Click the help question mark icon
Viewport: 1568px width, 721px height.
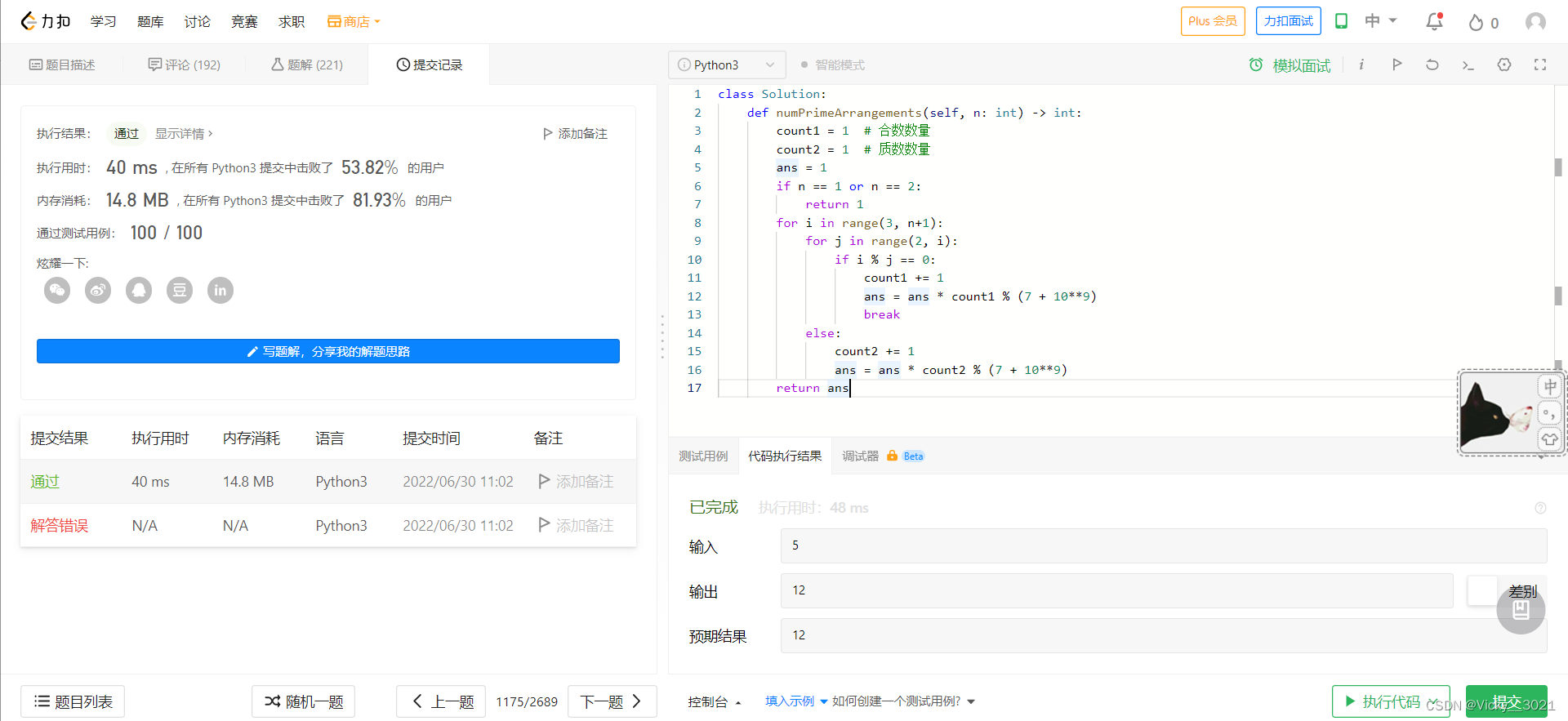pyautogui.click(x=1540, y=508)
